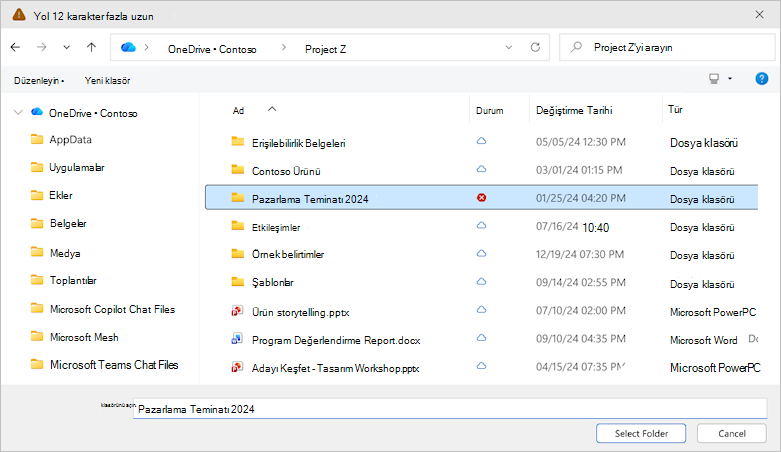781x452 pixels.
Task: Close the dialog window
Action: 759,14
